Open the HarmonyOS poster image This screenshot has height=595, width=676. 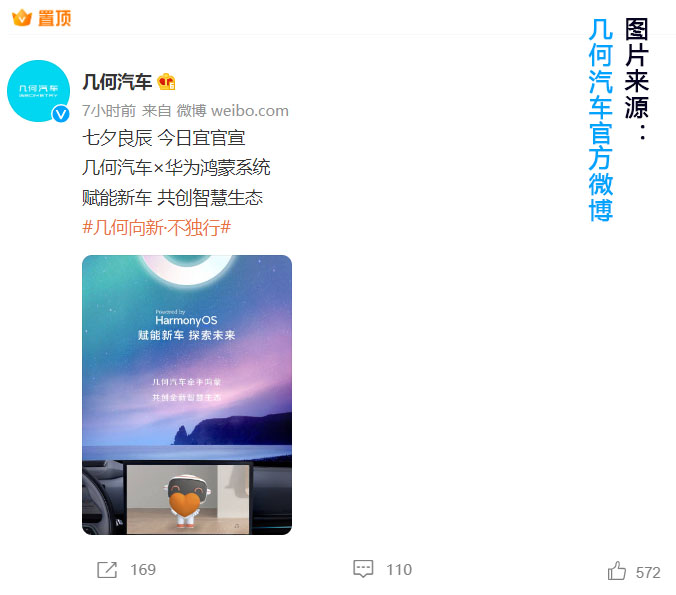point(187,395)
